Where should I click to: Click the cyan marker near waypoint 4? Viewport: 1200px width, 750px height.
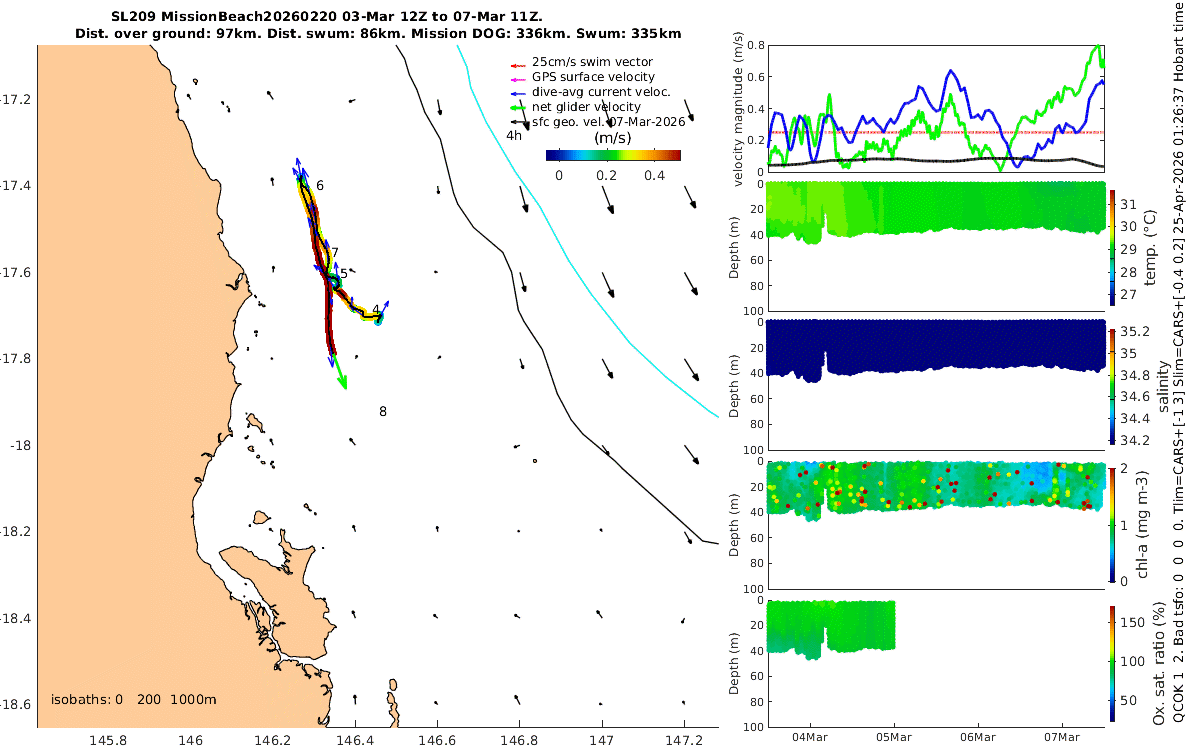pyautogui.click(x=378, y=321)
